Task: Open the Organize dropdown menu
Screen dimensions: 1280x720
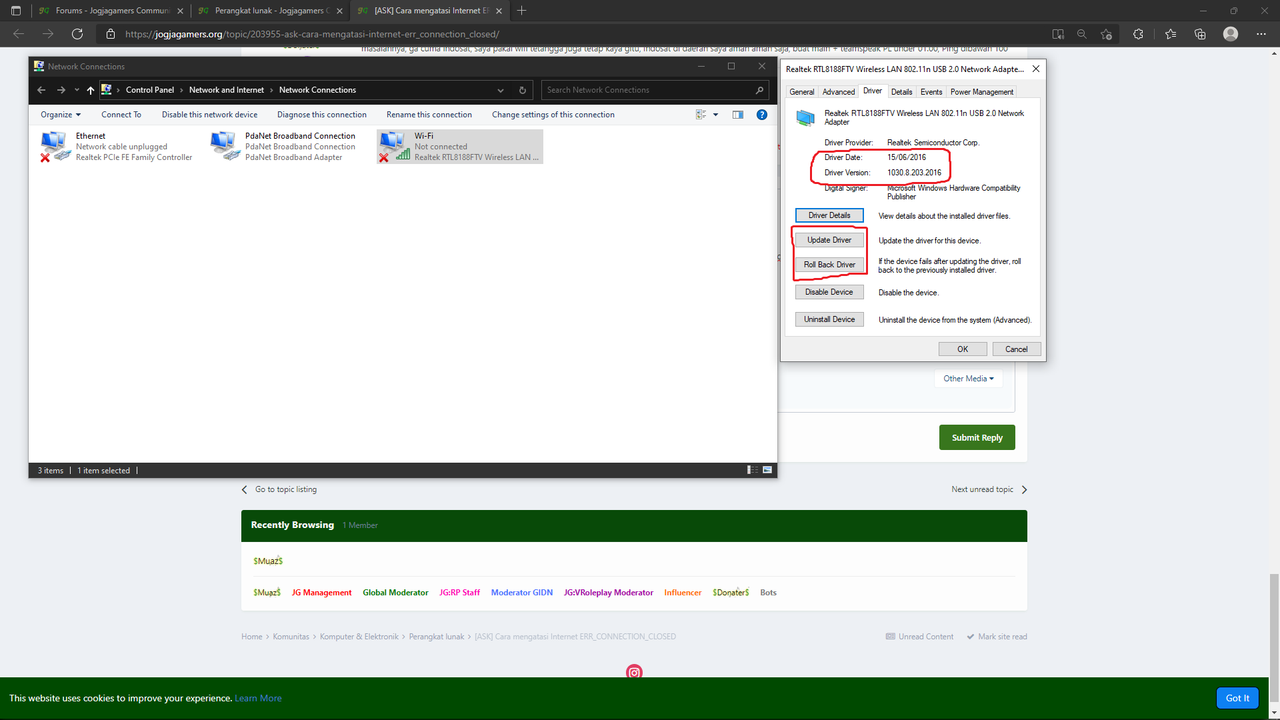Action: click(x=61, y=115)
